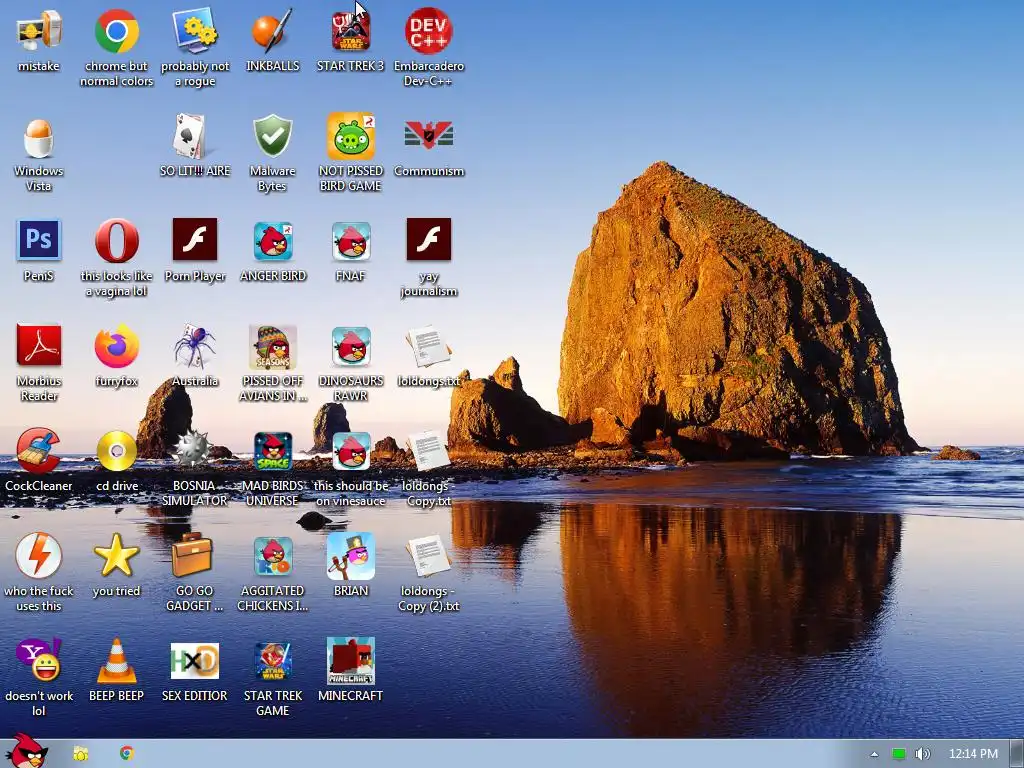This screenshot has width=1024, height=768.
Task: Select the Windows Vista egg icon
Action: 39,136
